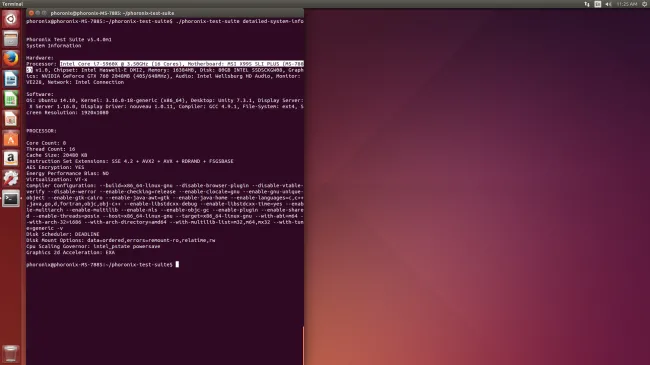
Task: Click the 'Virtualization: VT-x' line
Action: [x=57, y=180]
